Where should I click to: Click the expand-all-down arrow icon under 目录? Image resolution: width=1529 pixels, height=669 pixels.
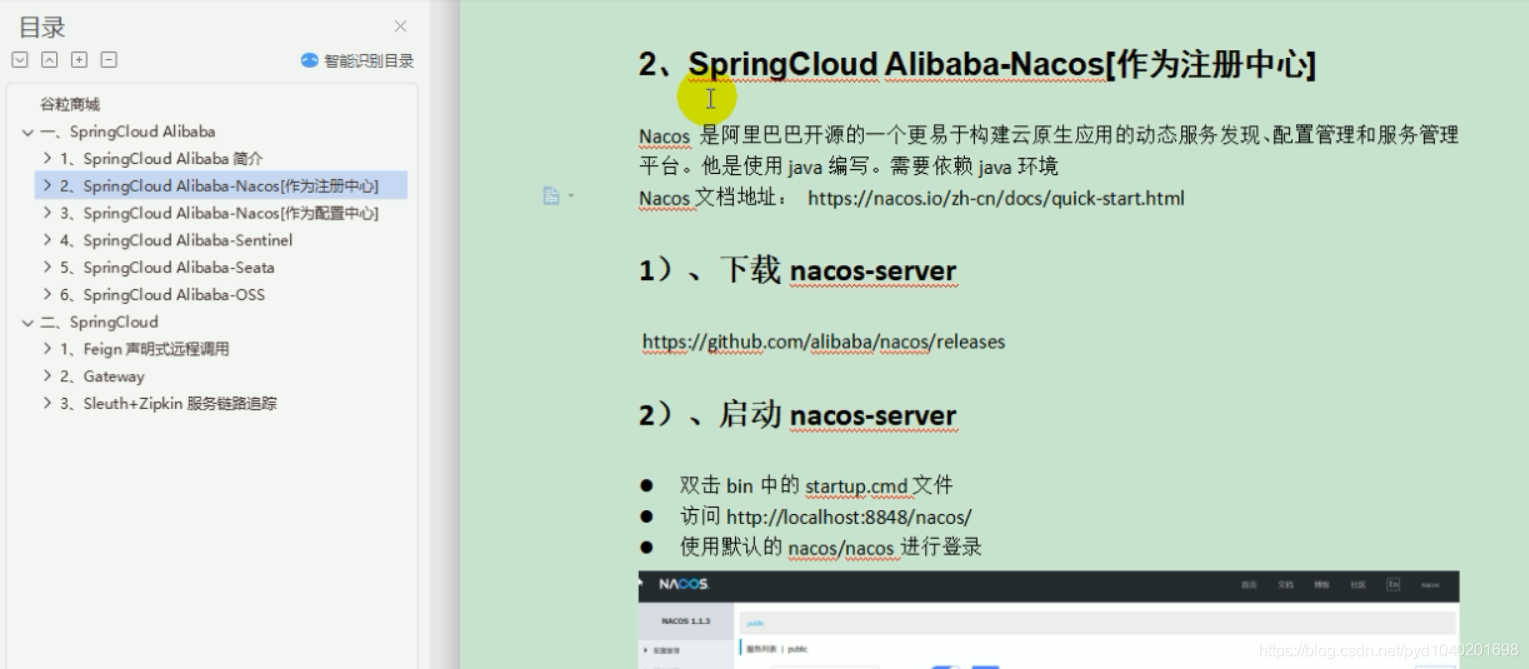pos(20,60)
